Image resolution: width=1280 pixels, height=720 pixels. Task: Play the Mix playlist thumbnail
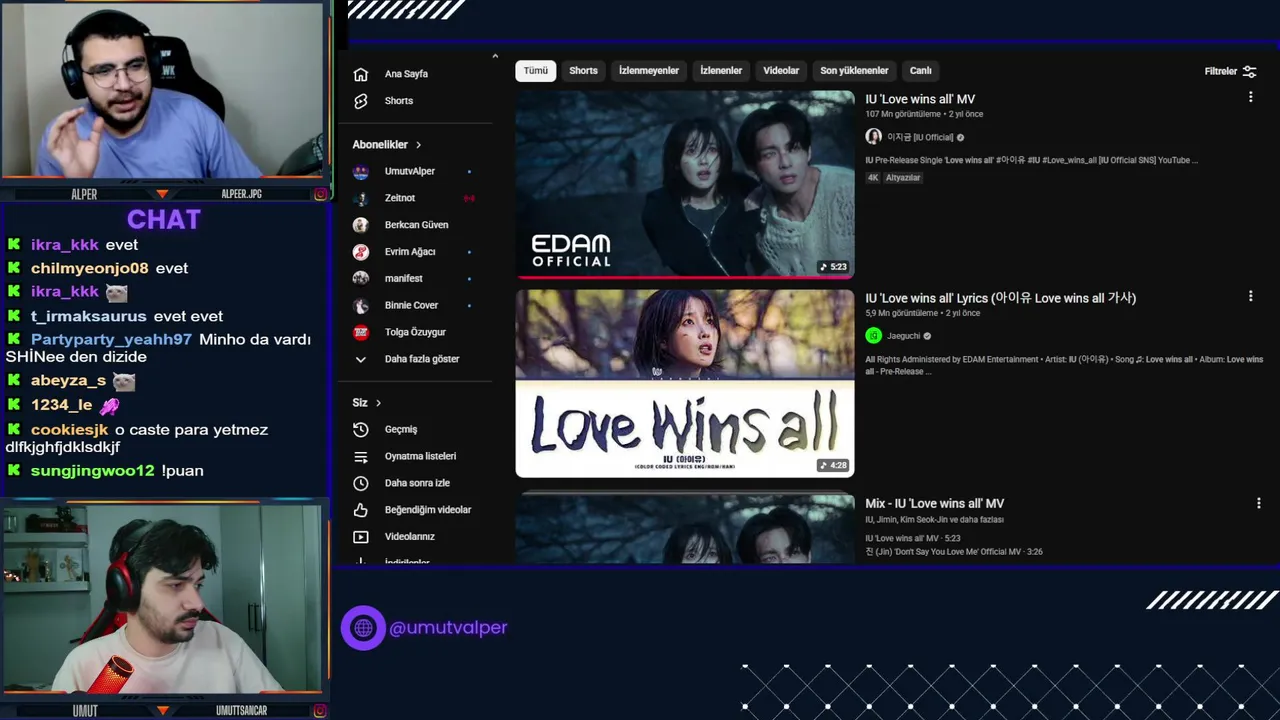pyautogui.click(x=685, y=527)
